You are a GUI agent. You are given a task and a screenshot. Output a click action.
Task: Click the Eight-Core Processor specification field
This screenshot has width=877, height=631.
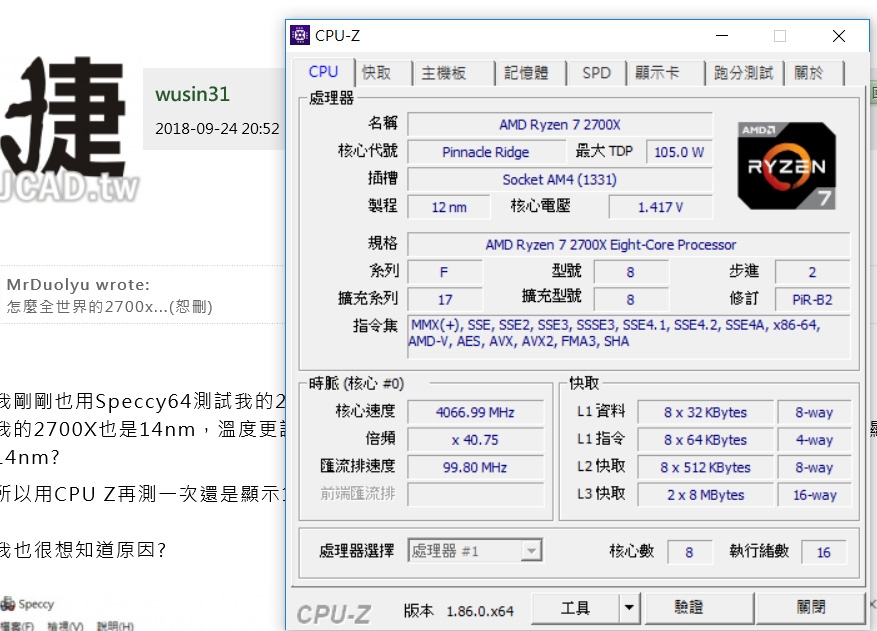629,244
